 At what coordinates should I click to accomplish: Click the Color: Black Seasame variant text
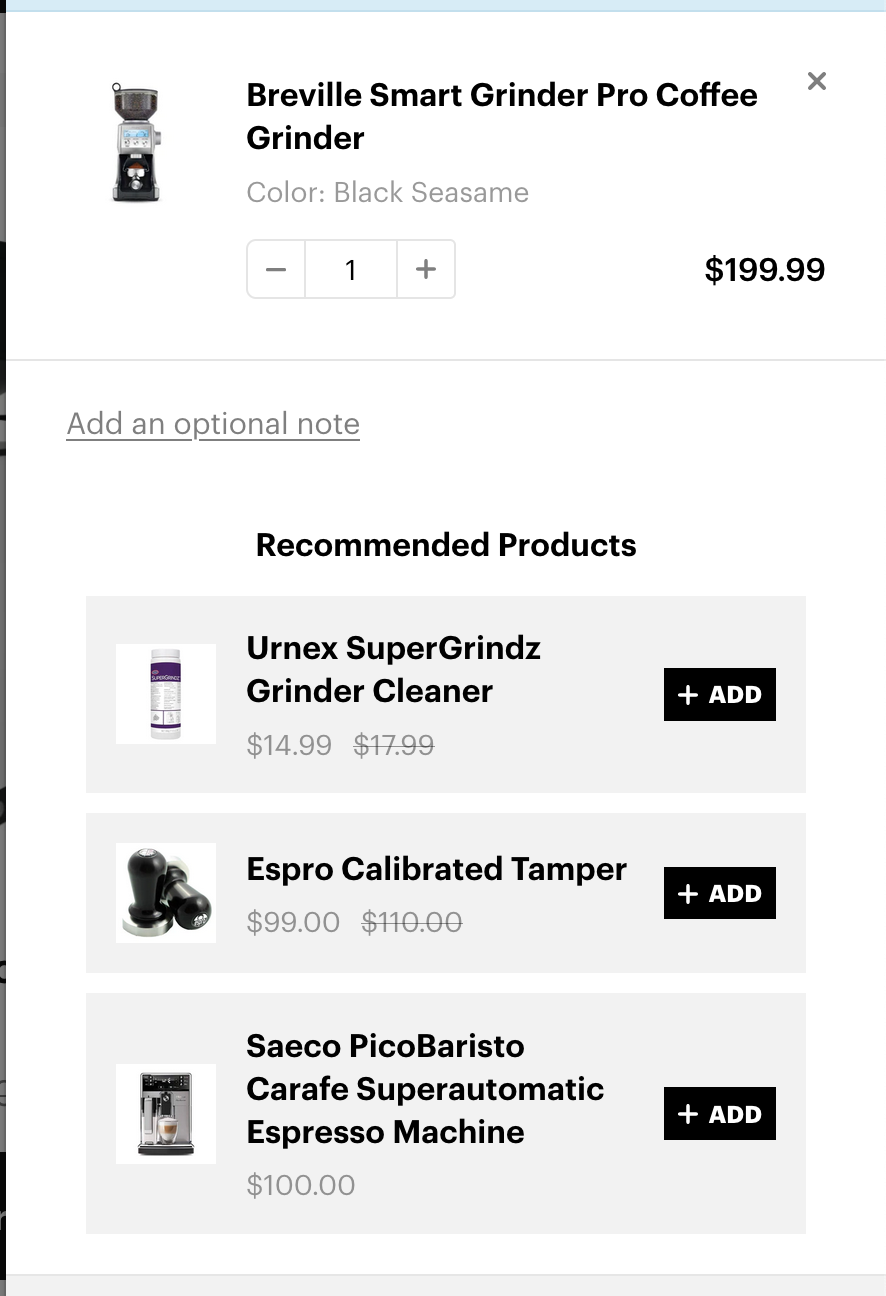[387, 192]
